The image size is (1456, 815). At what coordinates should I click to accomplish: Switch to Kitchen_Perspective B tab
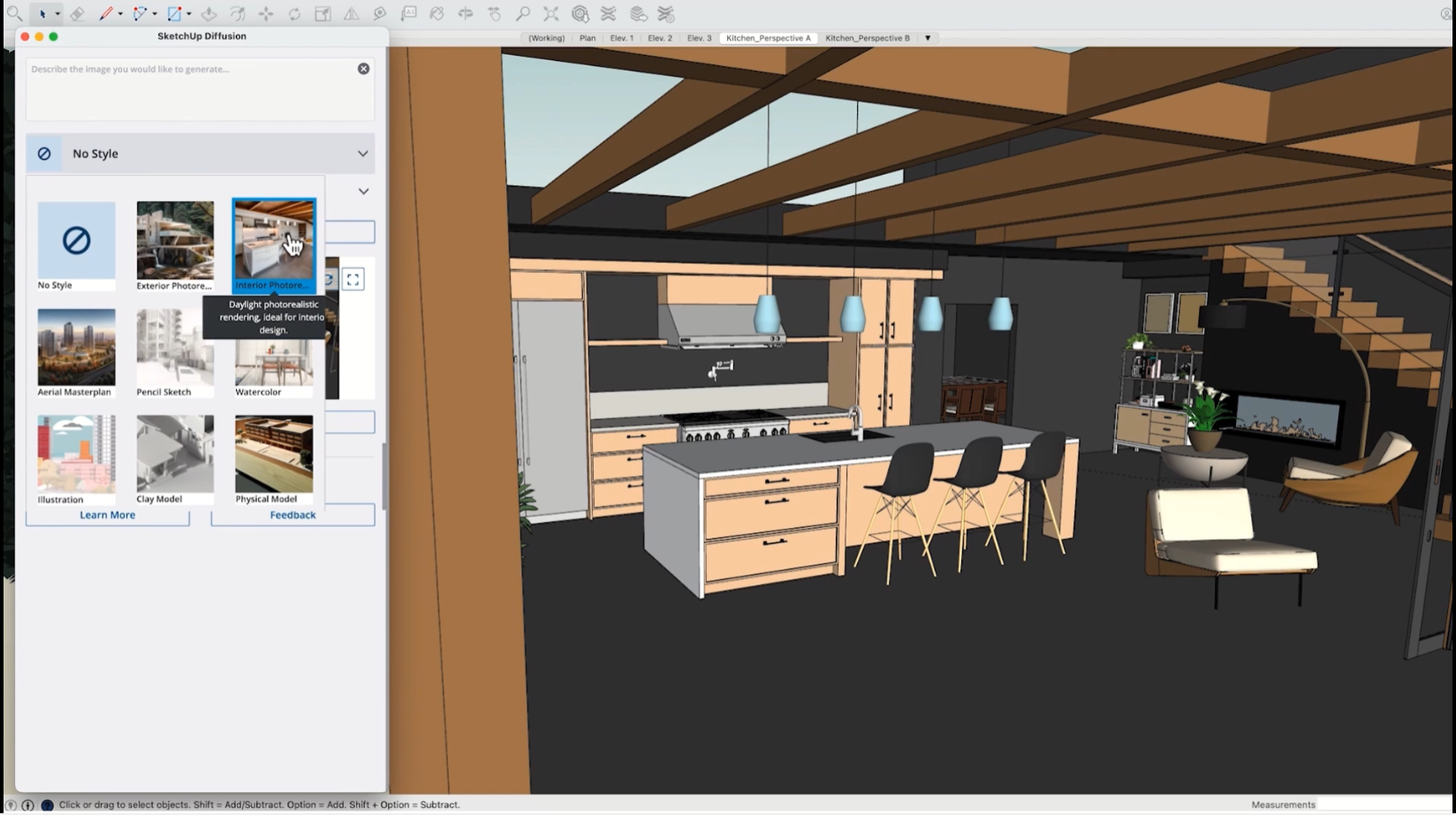click(x=868, y=38)
